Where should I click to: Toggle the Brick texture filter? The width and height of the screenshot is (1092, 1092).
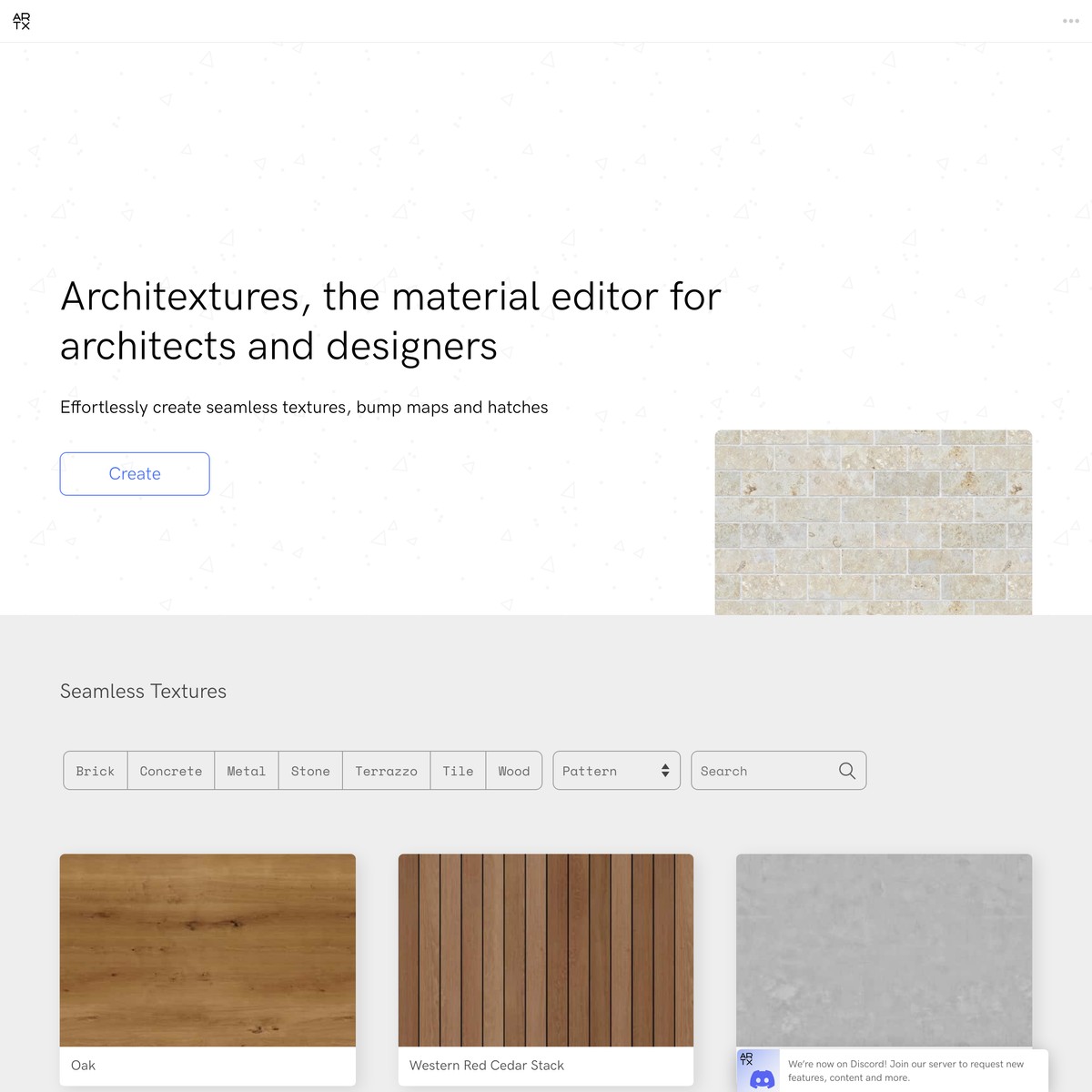[x=95, y=770]
